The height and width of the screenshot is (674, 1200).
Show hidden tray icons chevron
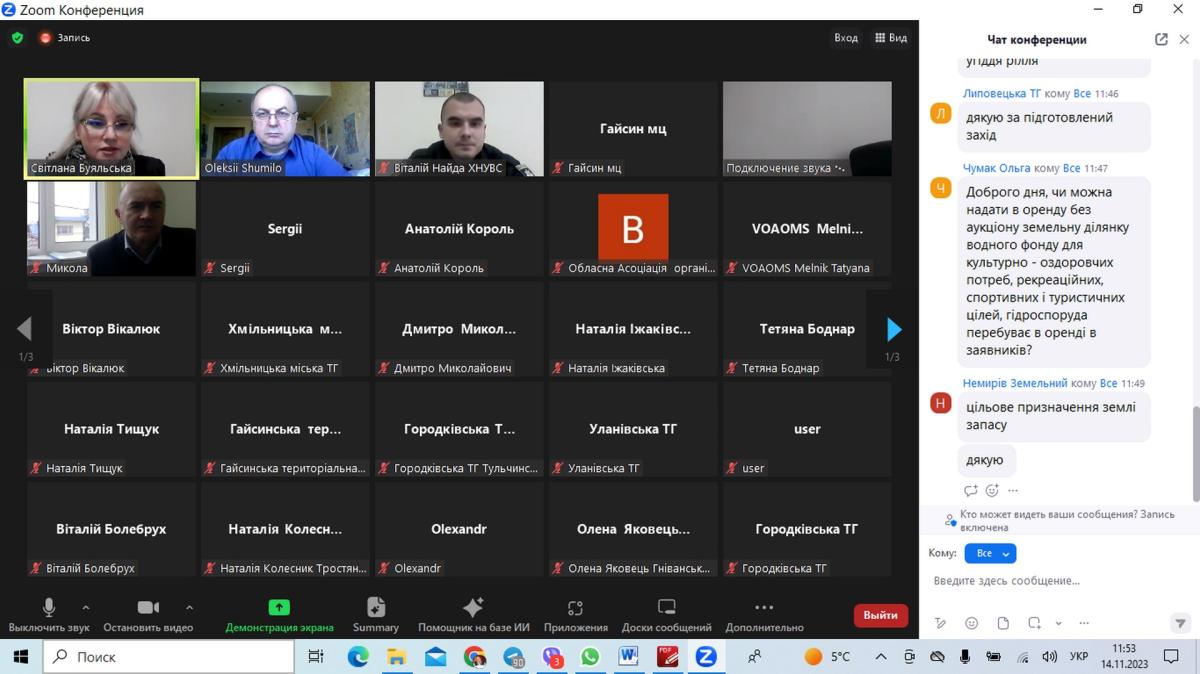click(881, 657)
